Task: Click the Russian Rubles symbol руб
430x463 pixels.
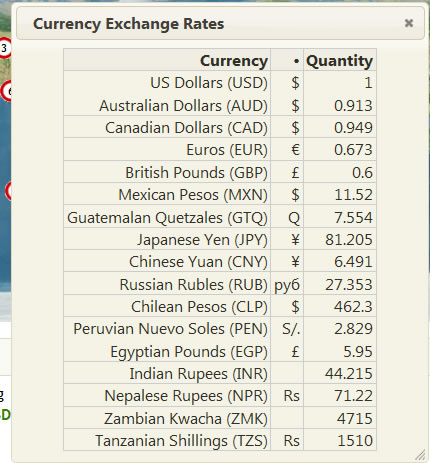Action: click(x=287, y=285)
